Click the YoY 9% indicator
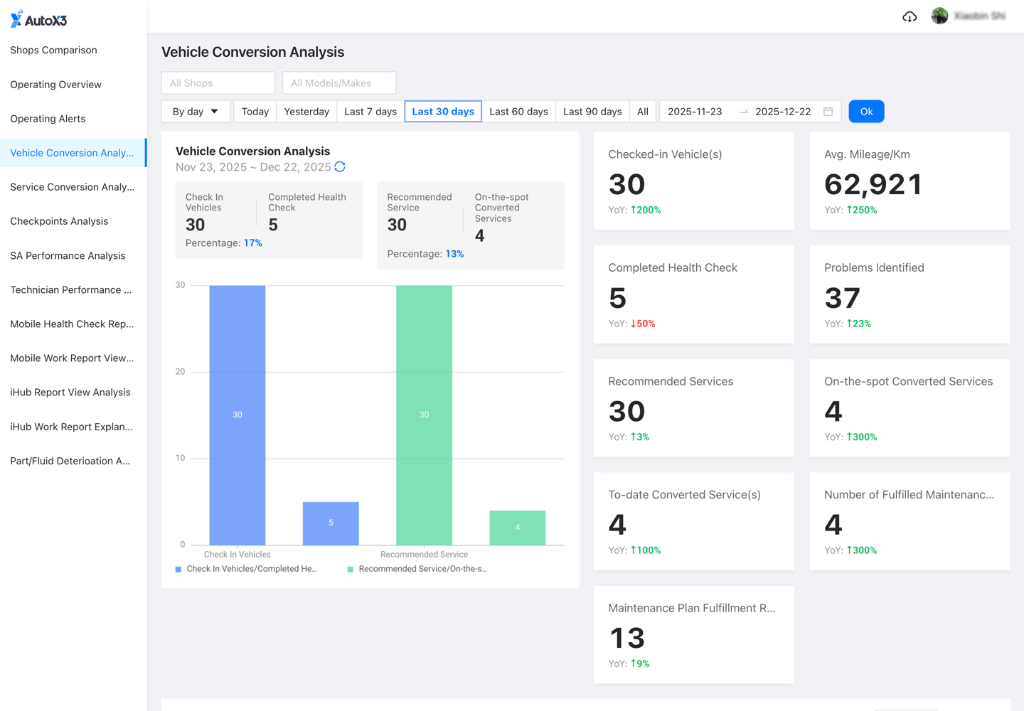This screenshot has width=1024, height=711. (640, 663)
